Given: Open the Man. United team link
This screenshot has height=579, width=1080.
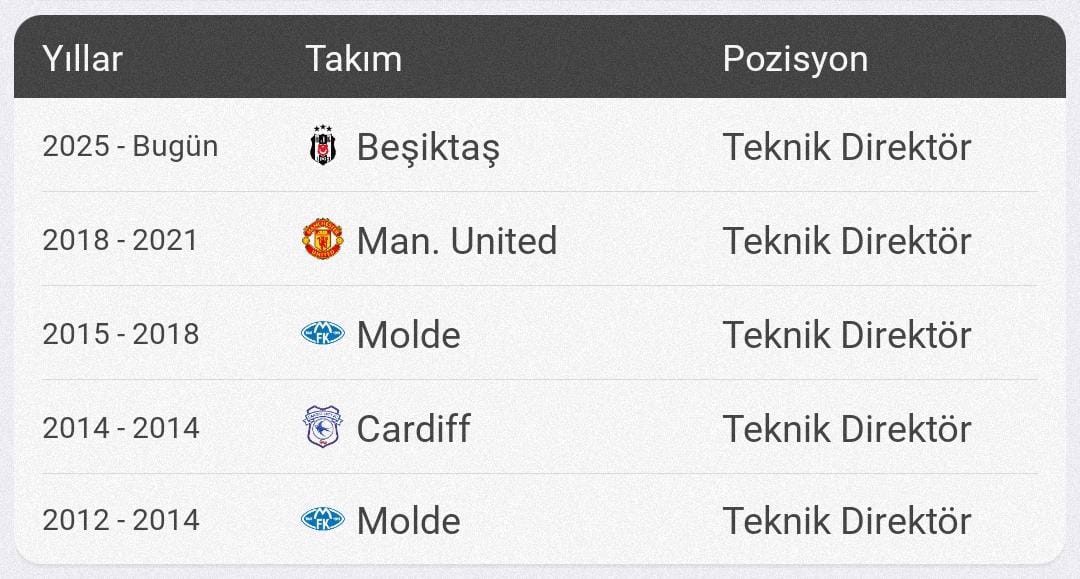Looking at the screenshot, I should pyautogui.click(x=457, y=241).
